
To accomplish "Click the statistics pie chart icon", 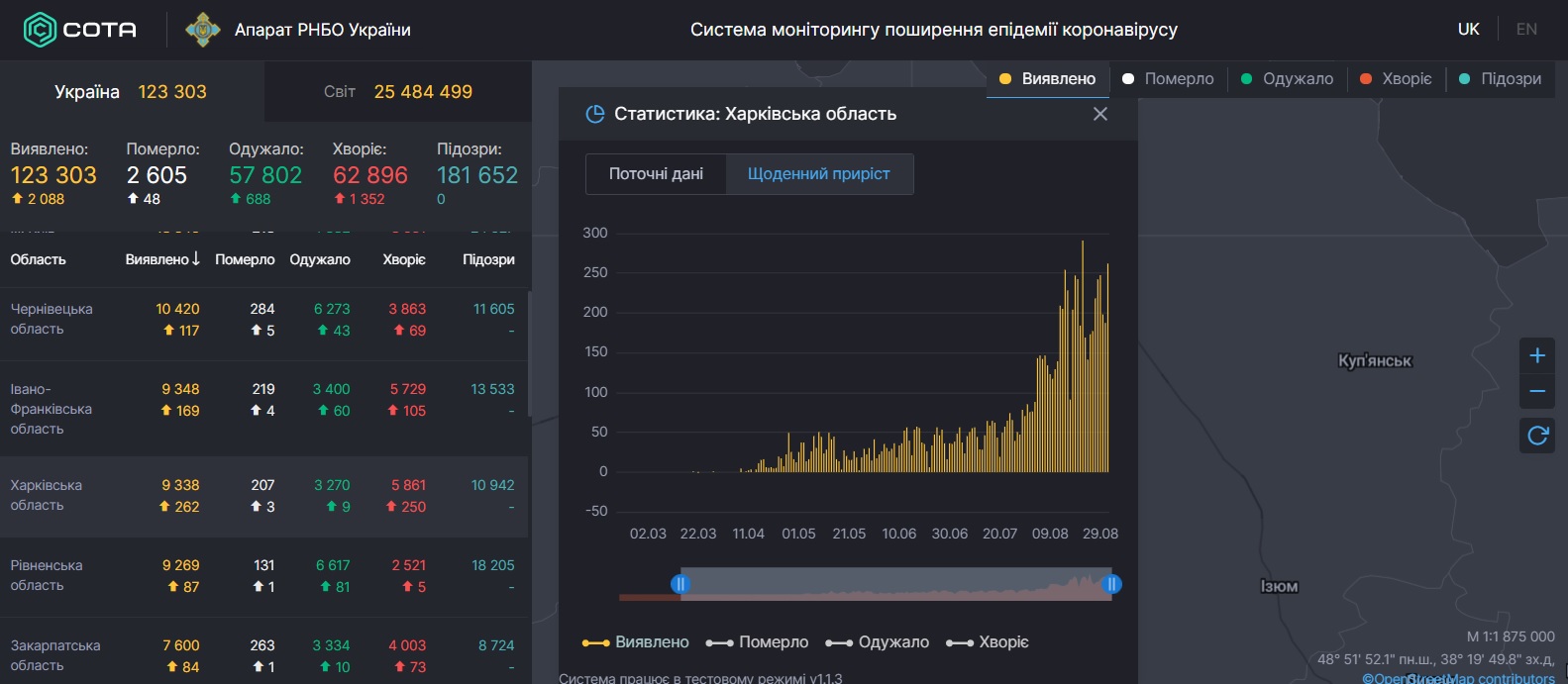I will pos(595,114).
